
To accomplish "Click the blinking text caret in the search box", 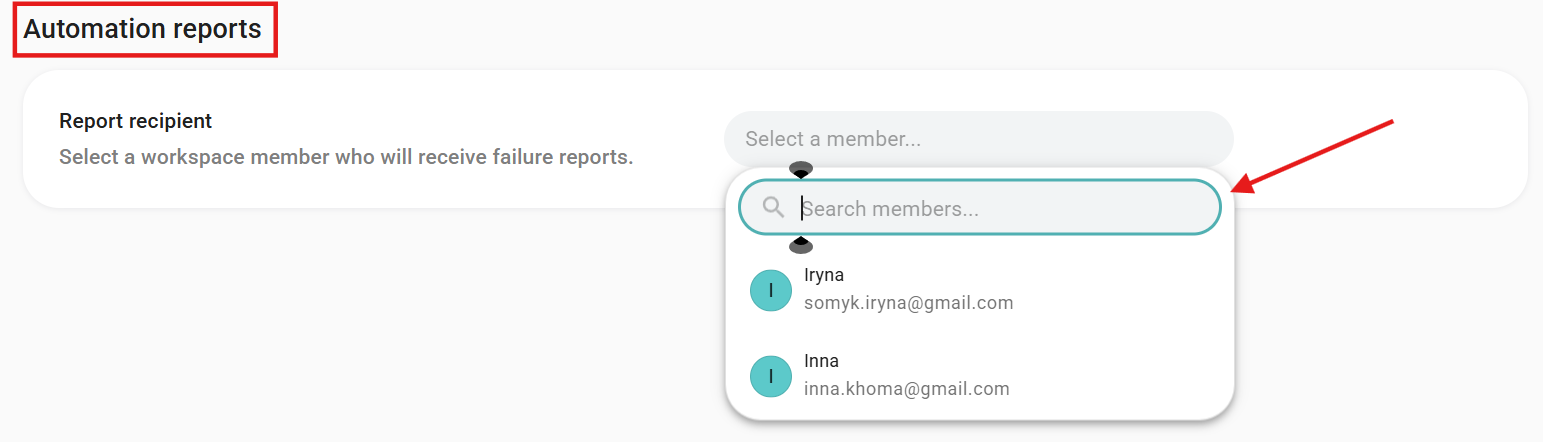I will pyautogui.click(x=801, y=208).
